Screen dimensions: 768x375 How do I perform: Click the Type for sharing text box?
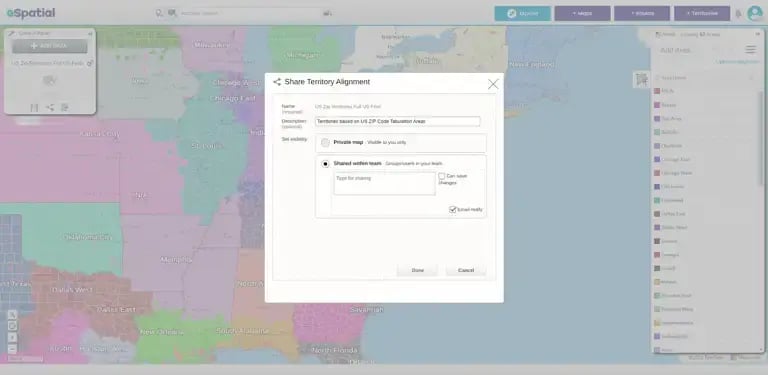coord(384,184)
